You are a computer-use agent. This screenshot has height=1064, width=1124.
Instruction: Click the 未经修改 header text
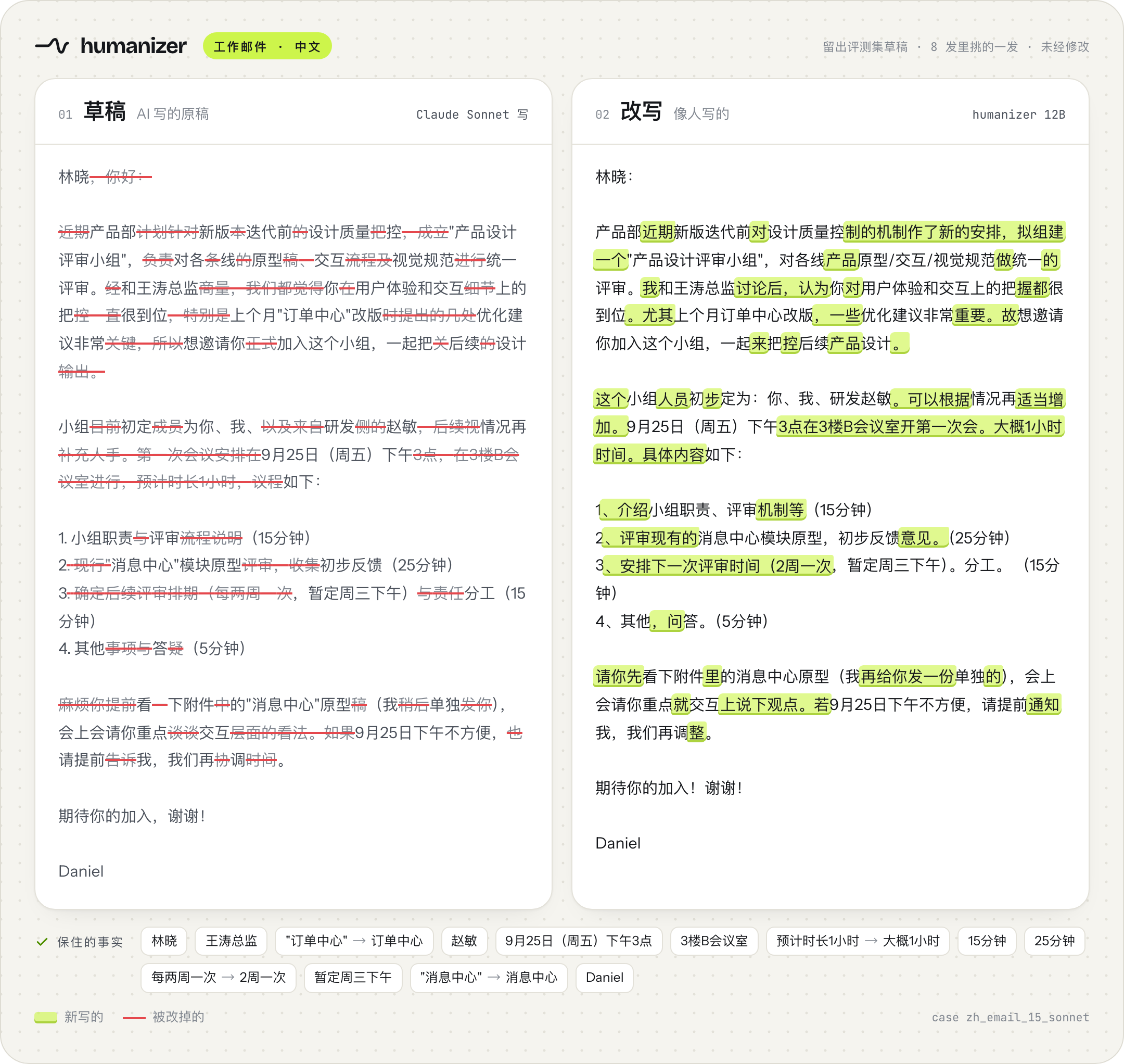click(1065, 46)
